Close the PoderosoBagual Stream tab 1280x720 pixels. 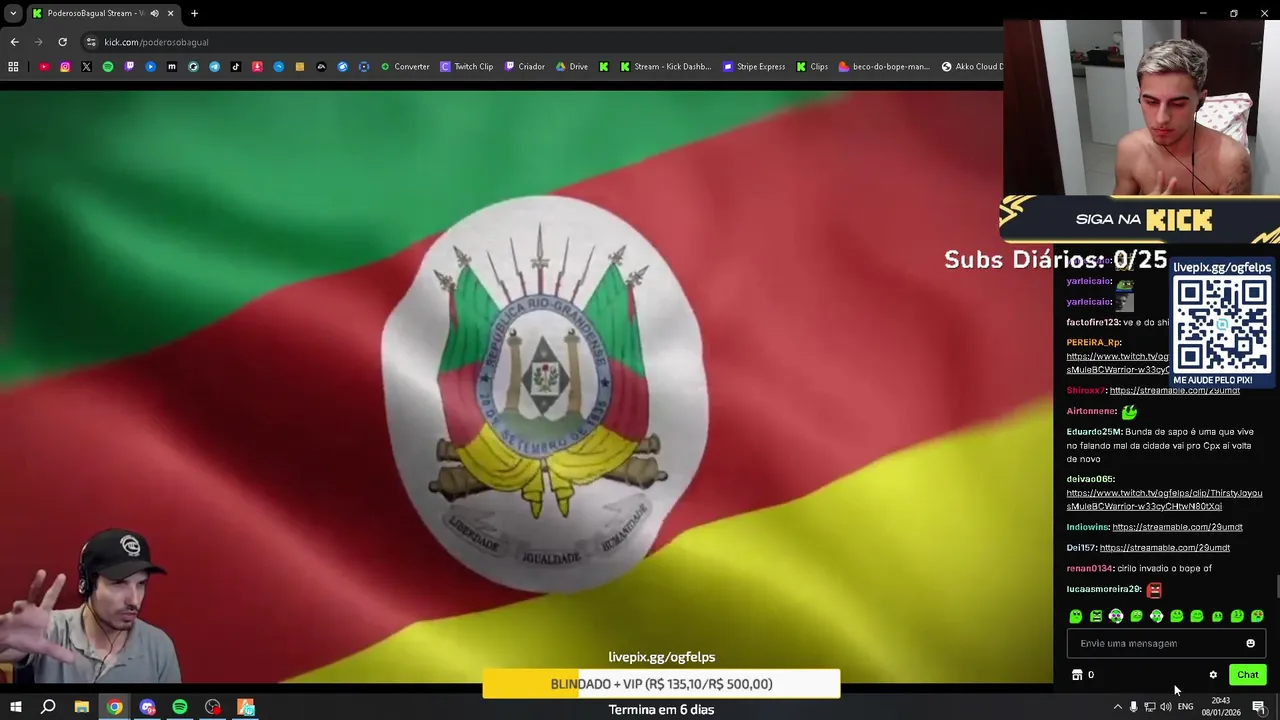[x=170, y=13]
